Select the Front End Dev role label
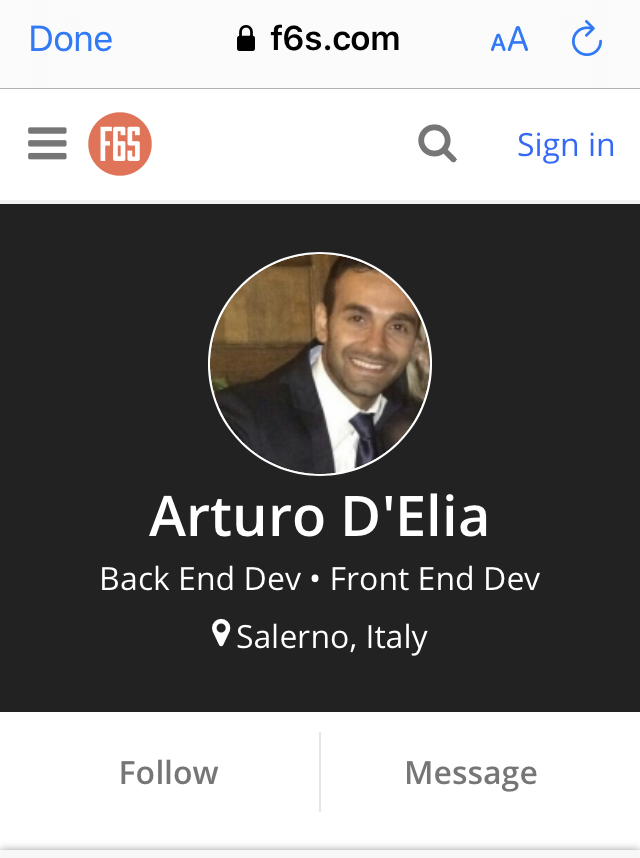Image resolution: width=640 pixels, height=858 pixels. pos(435,579)
